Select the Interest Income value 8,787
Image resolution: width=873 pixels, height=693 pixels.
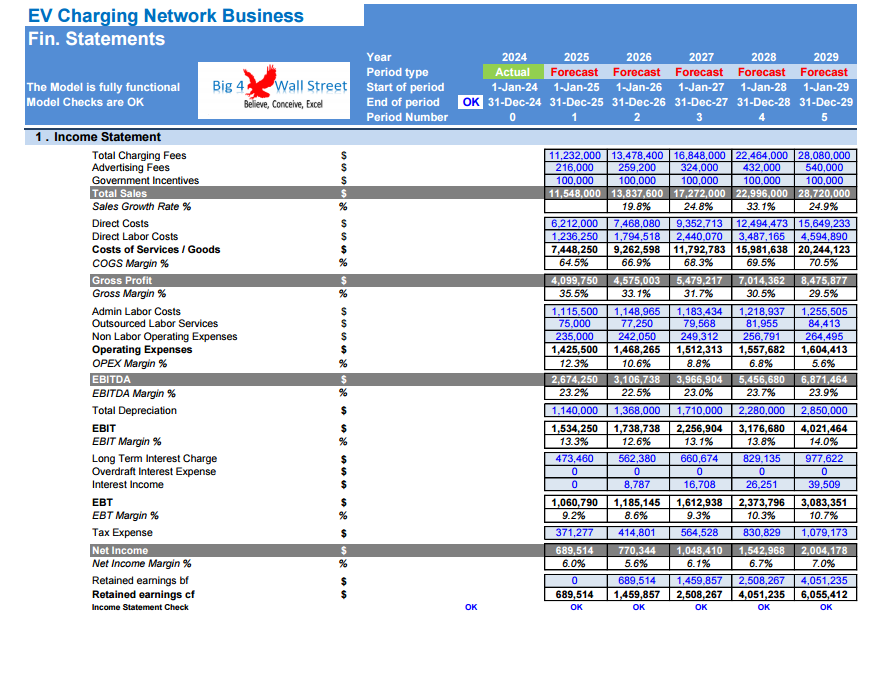click(x=637, y=484)
